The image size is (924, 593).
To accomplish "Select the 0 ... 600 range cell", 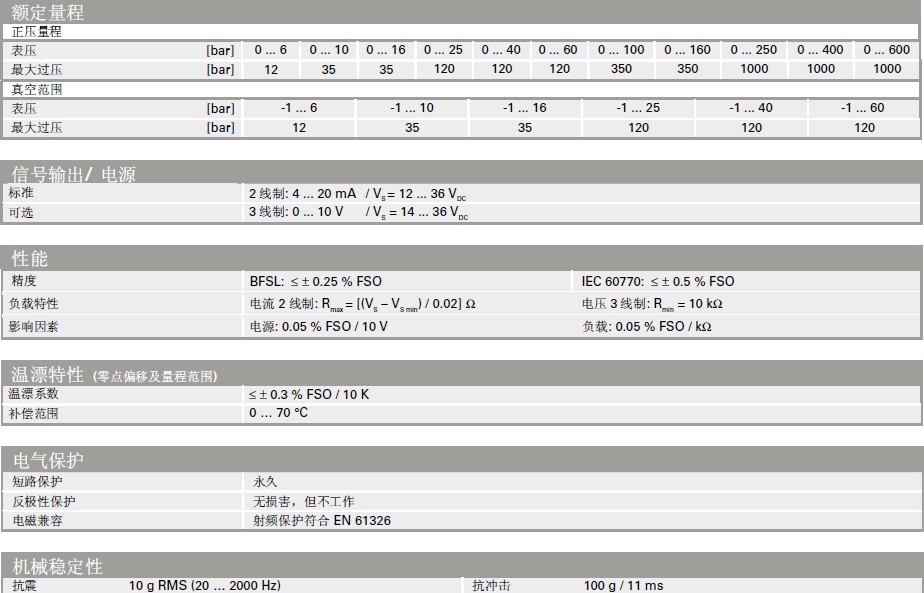I will coord(887,50).
